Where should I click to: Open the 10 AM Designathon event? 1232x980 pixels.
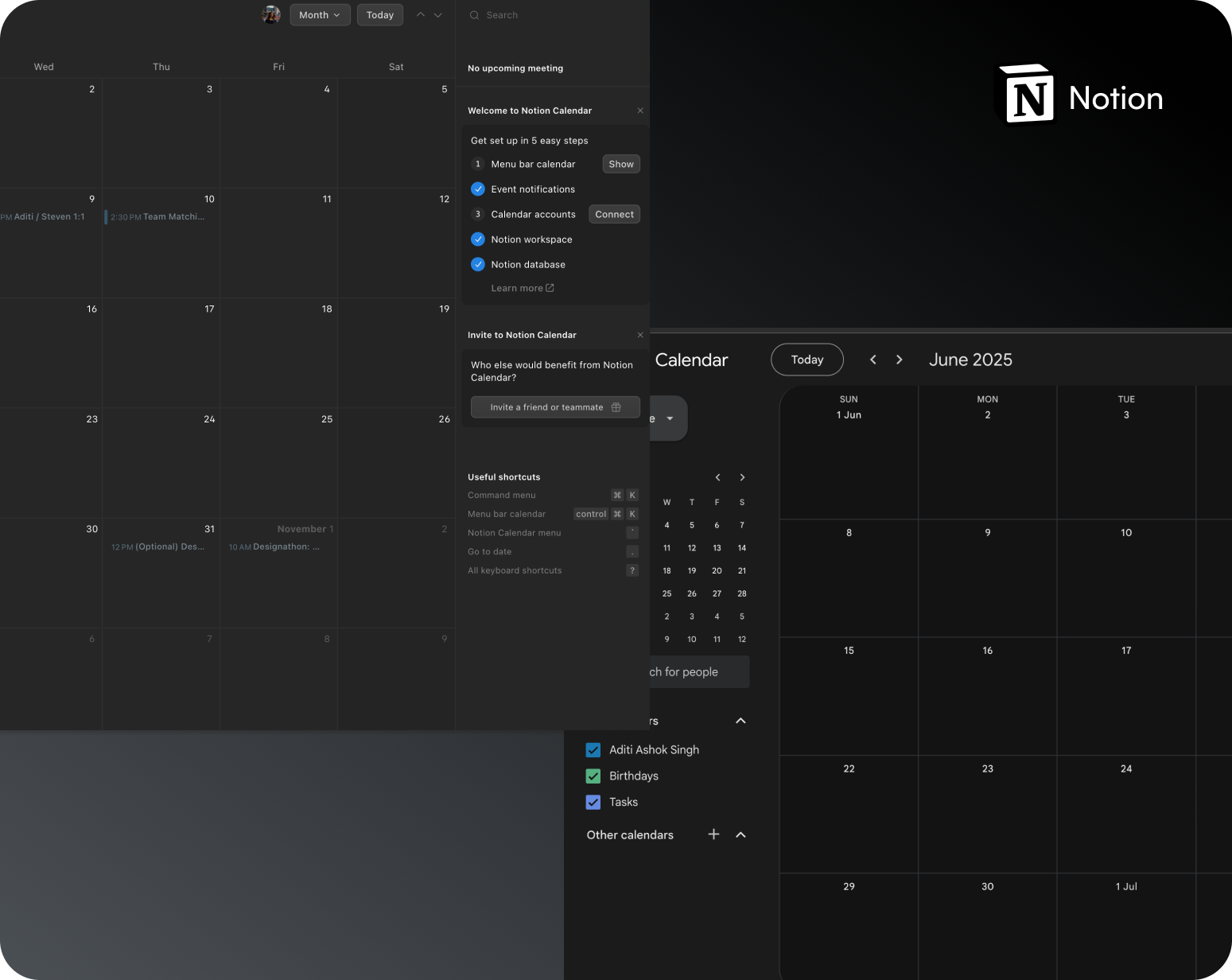(276, 546)
